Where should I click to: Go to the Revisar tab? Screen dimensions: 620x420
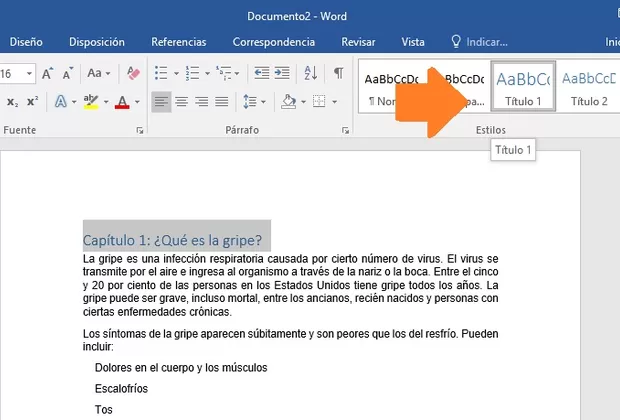point(358,42)
